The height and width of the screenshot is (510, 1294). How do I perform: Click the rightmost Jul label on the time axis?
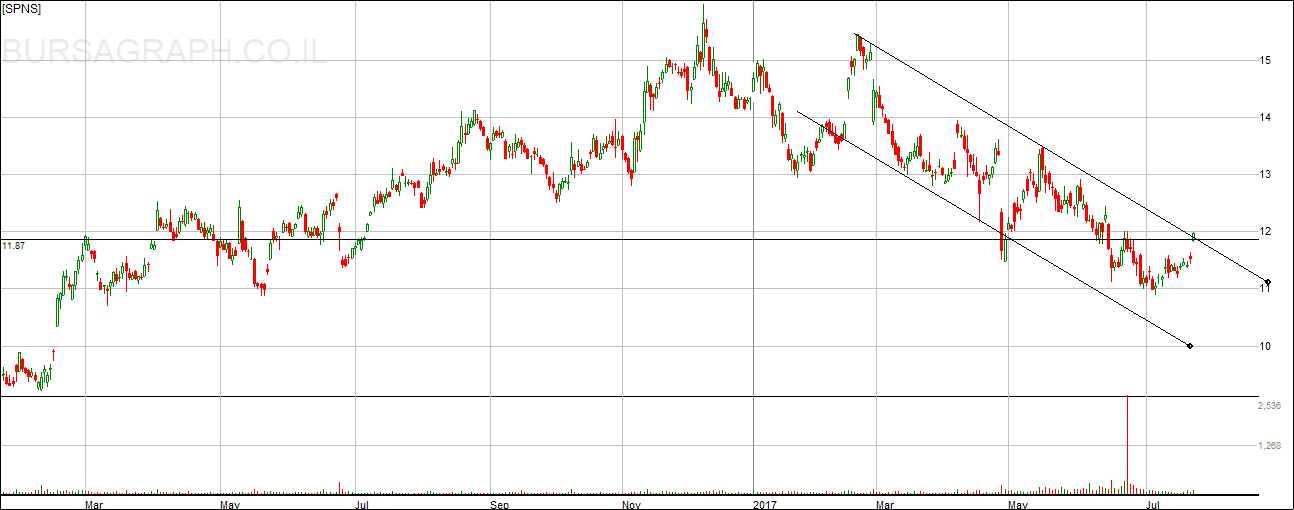point(1153,504)
